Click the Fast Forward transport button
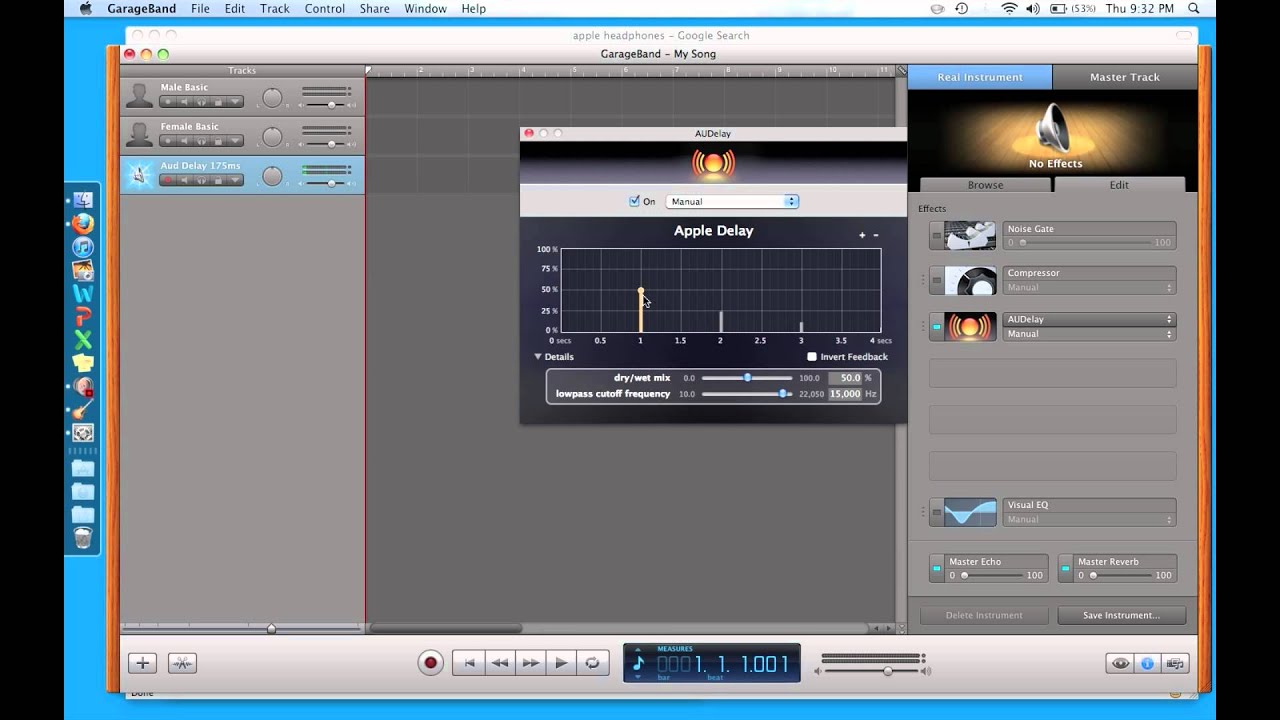This screenshot has height=720, width=1280. (531, 663)
